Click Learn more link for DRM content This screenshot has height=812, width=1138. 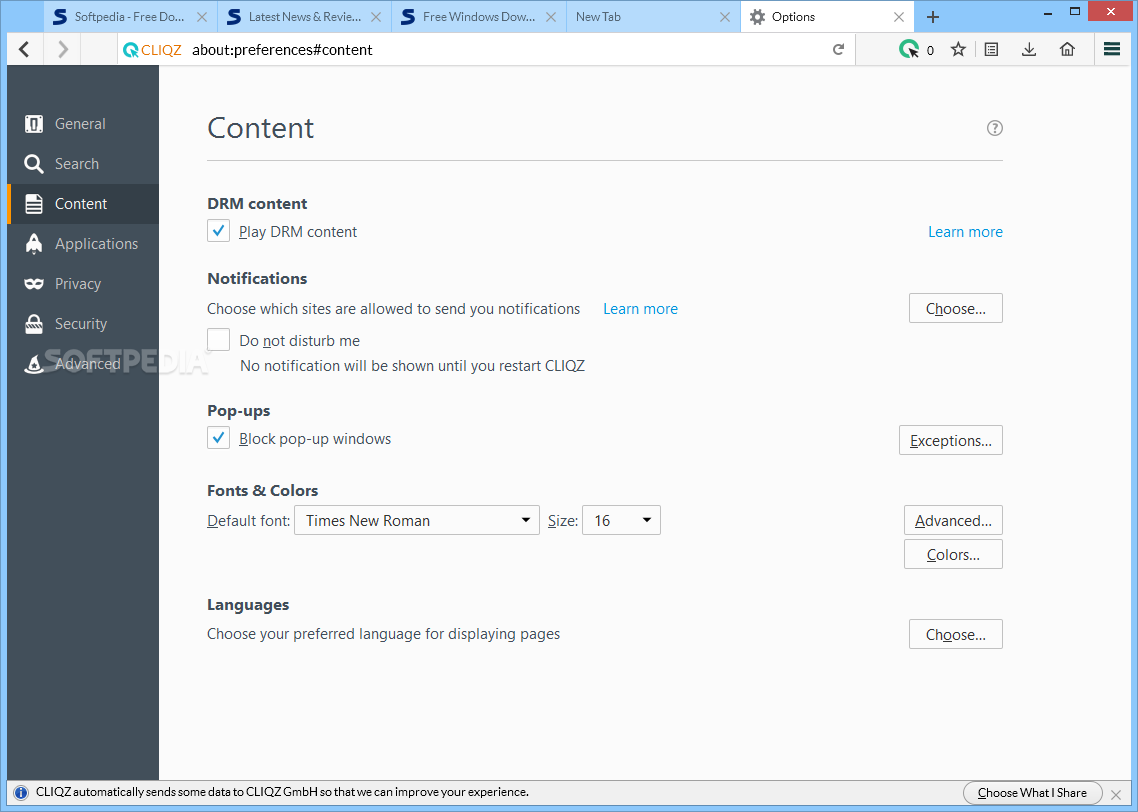pyautogui.click(x=965, y=231)
